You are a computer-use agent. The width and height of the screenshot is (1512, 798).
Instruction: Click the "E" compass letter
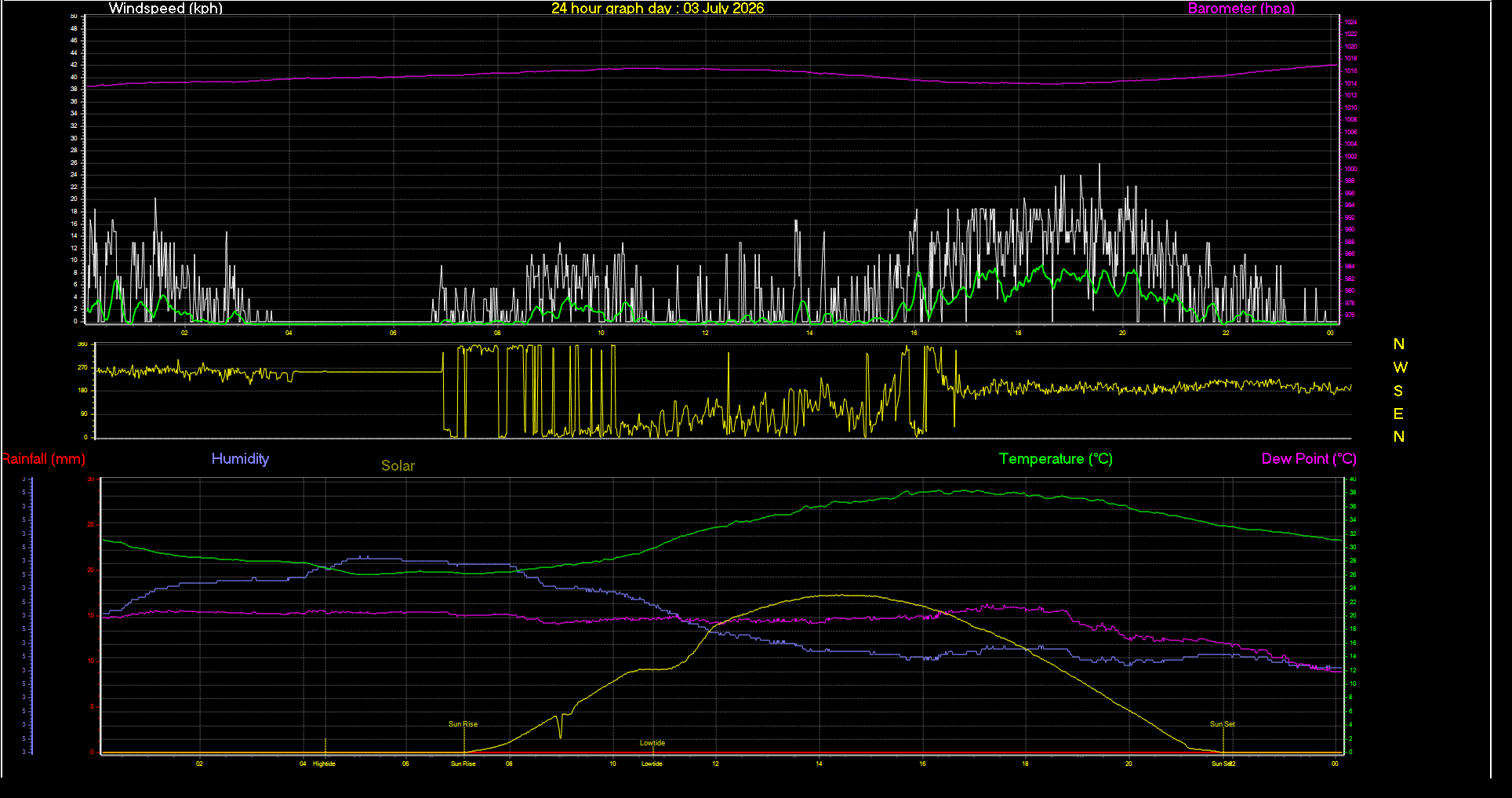pyautogui.click(x=1398, y=414)
